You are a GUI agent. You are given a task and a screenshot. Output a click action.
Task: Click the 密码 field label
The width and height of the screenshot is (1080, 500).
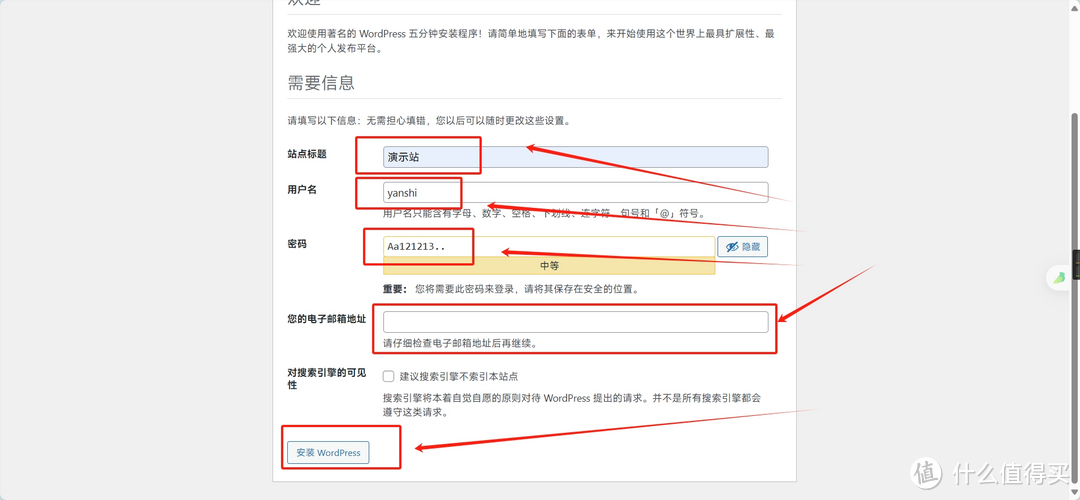point(298,244)
